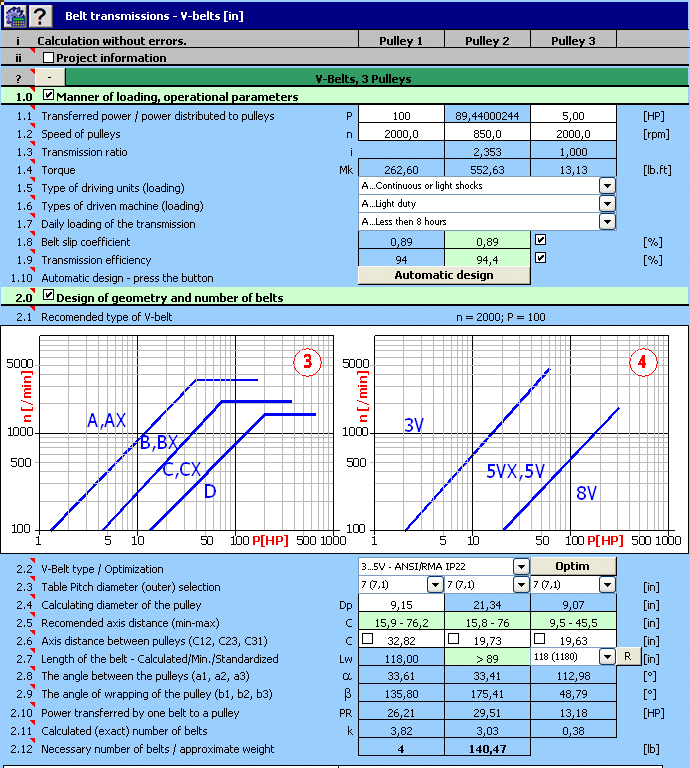Collapse V-Belts section with minus button
This screenshot has height=768, width=690.
point(49,77)
